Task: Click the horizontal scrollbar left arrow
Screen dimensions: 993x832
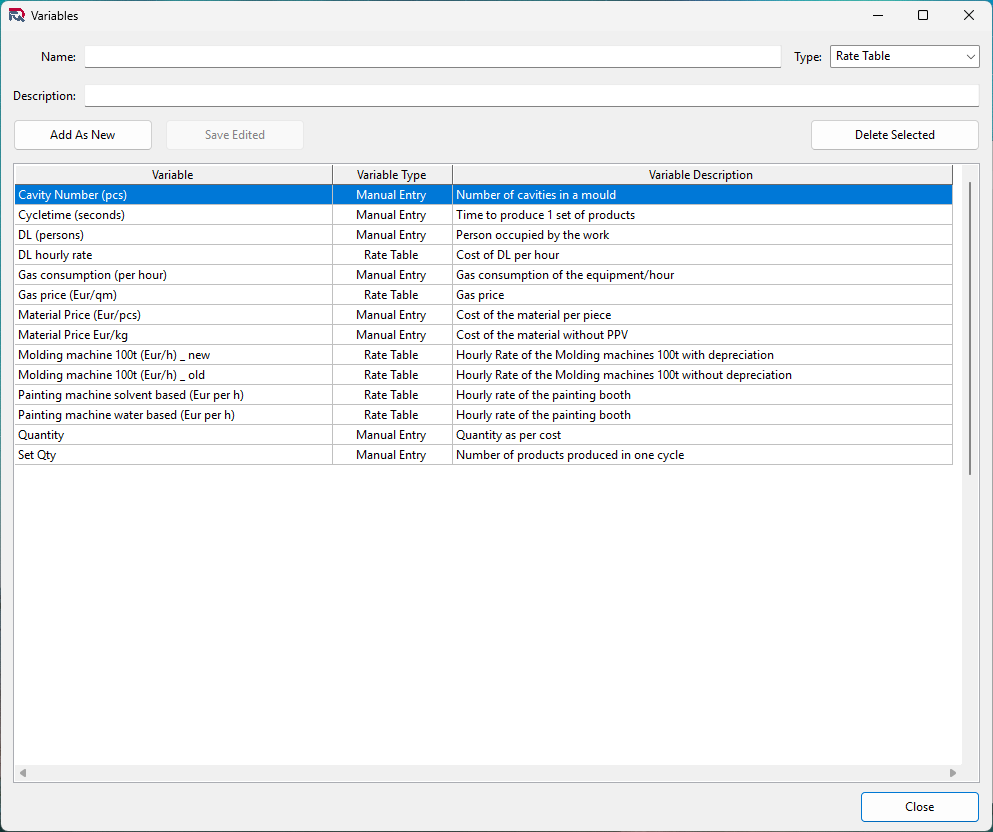Action: click(x=23, y=773)
